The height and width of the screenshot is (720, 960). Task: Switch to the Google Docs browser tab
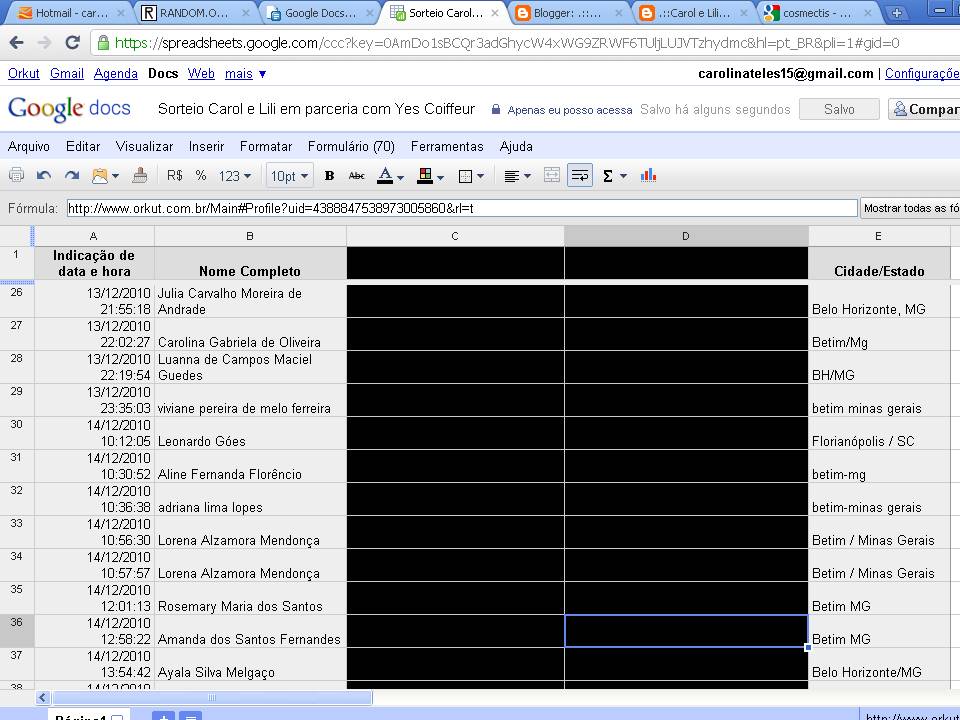(x=318, y=12)
